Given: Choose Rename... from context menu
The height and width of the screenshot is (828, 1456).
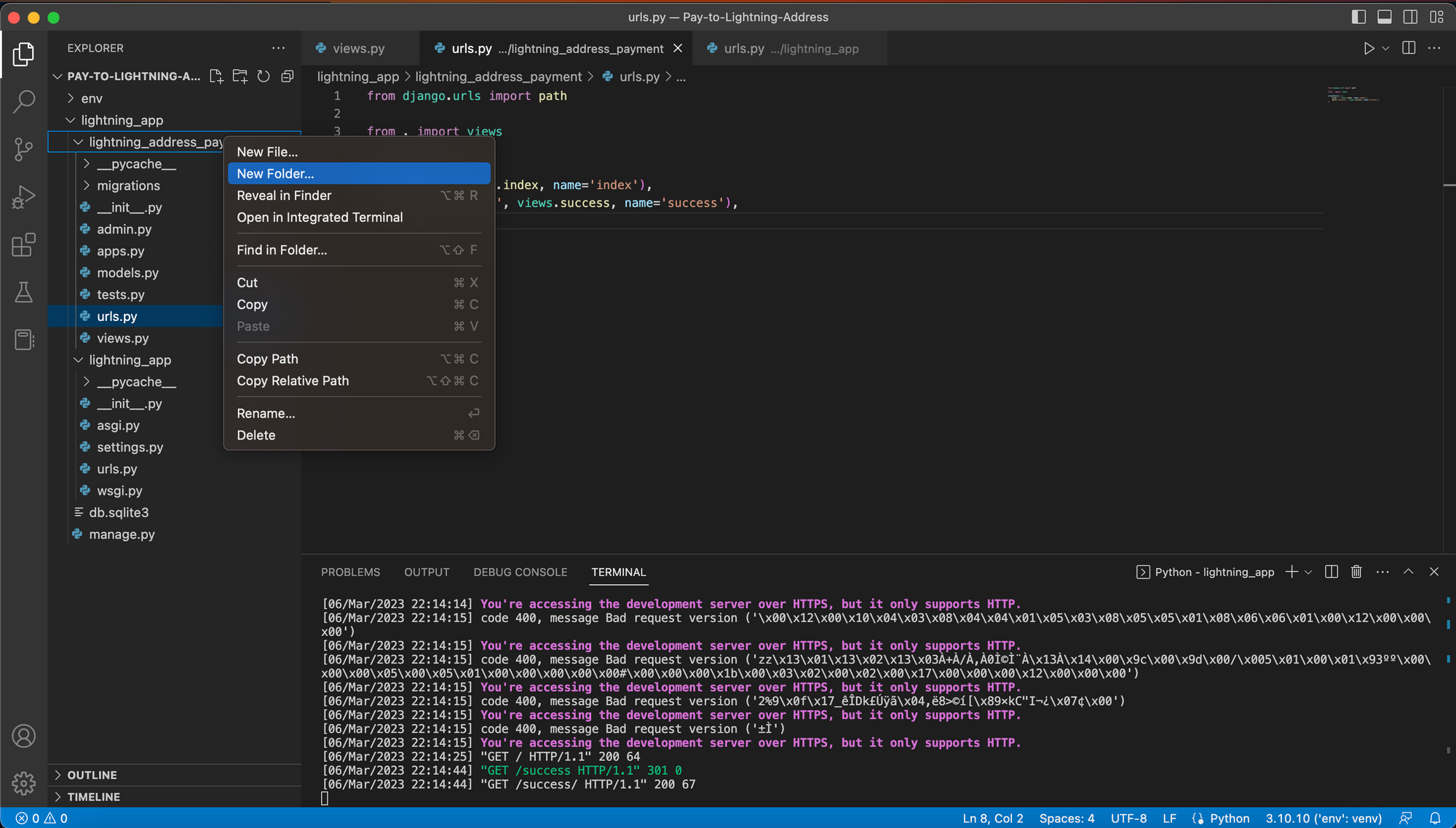Looking at the screenshot, I should 359,413.
